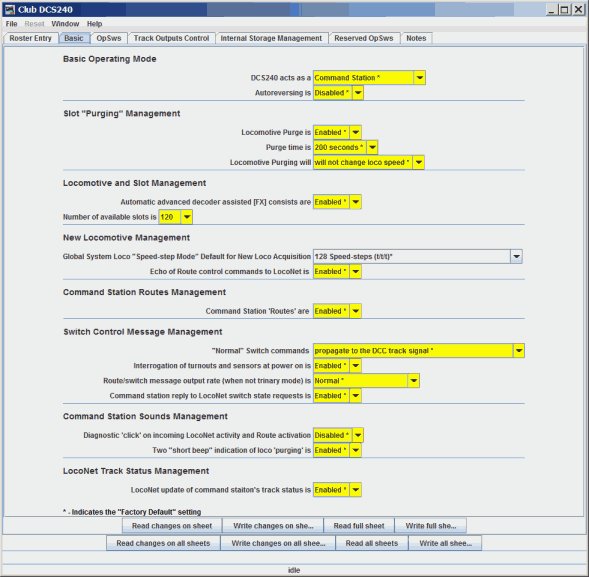Switch to the Notes tab
The width and height of the screenshot is (589, 577).
416,38
